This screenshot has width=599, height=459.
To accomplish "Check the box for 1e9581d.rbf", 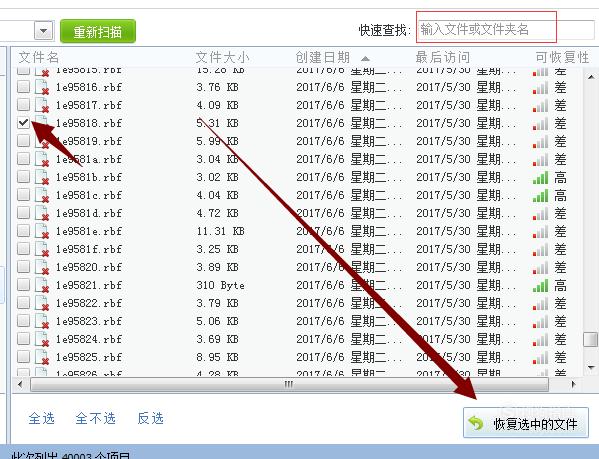I will point(24,213).
